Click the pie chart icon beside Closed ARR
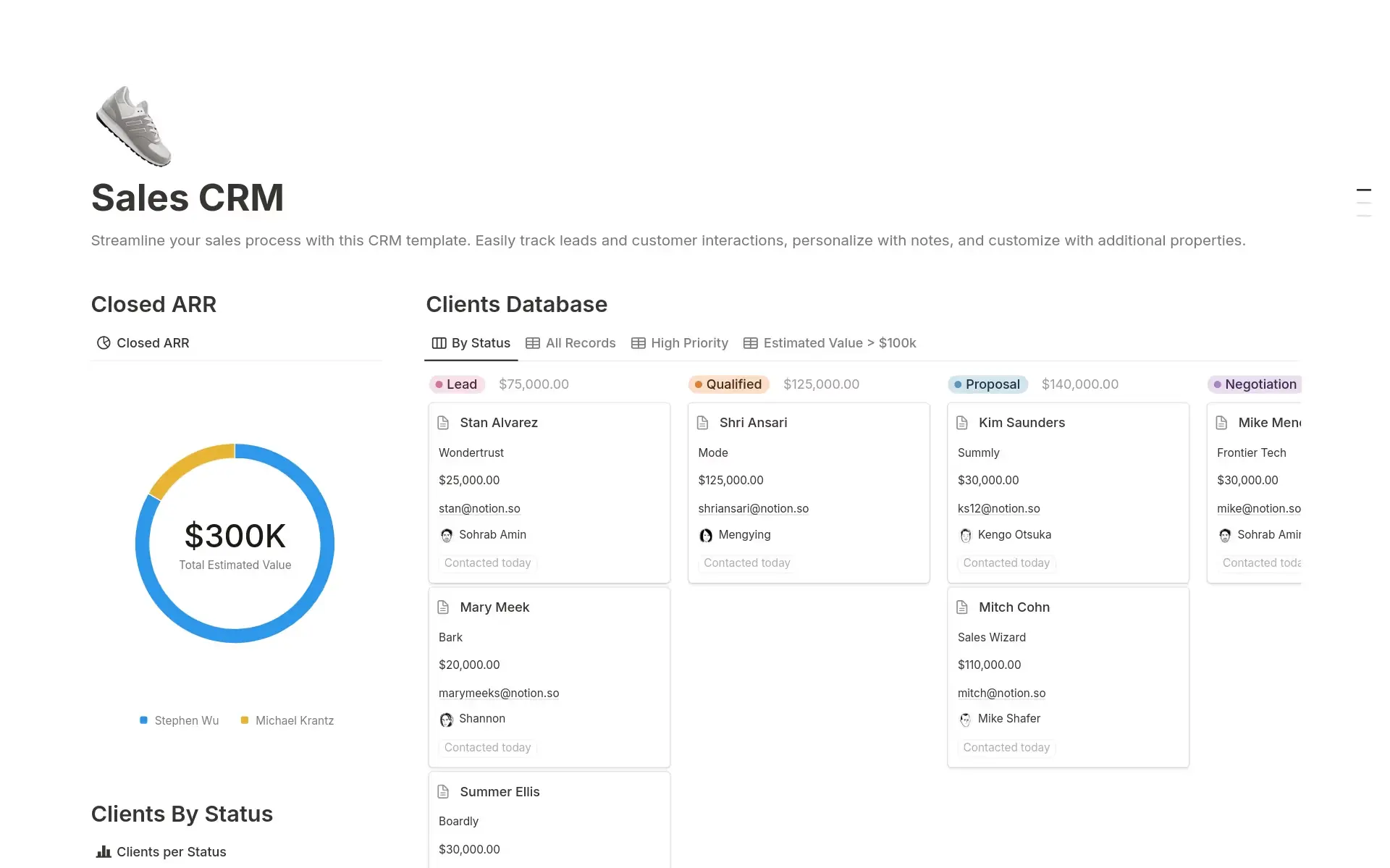This screenshot has height=868, width=1390. coord(104,342)
